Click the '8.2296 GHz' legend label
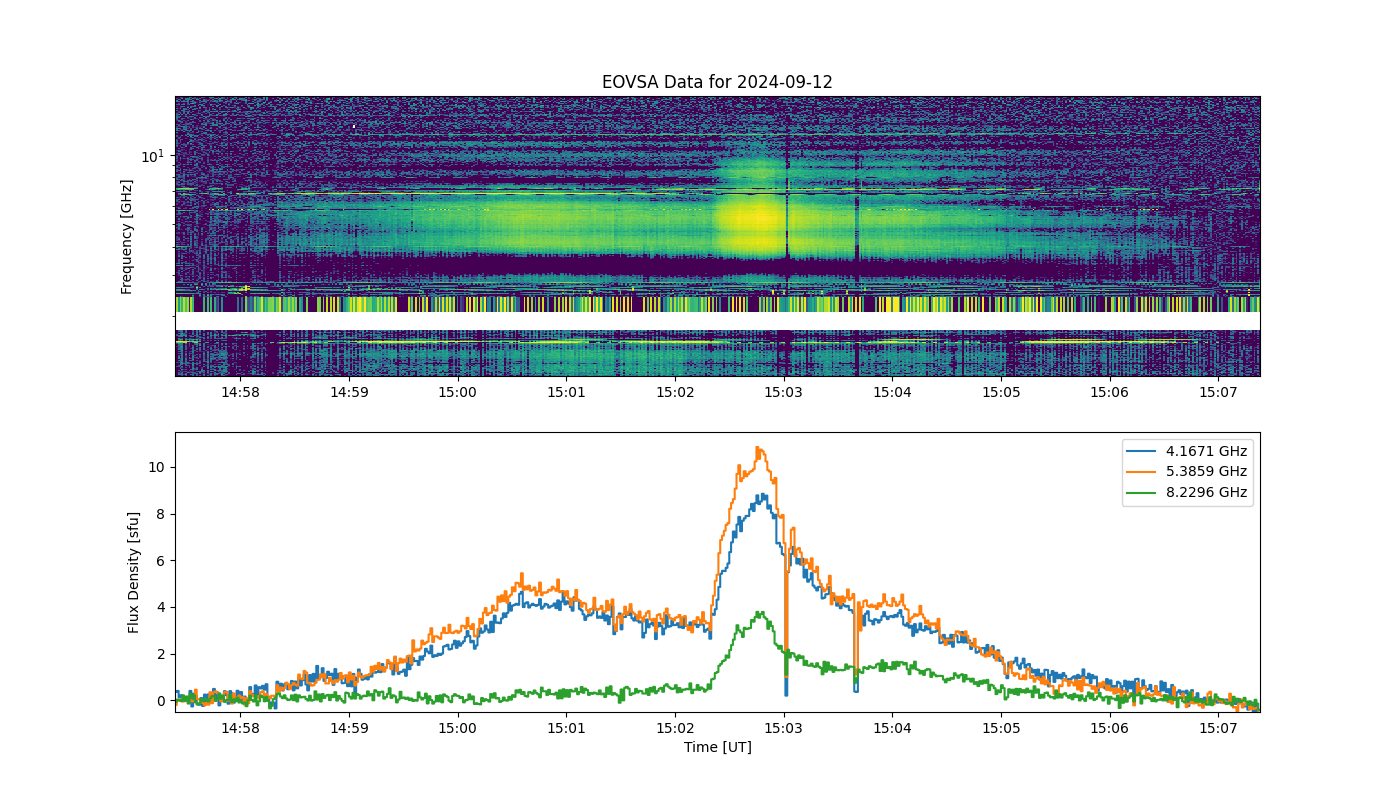Image resolution: width=1400 pixels, height=800 pixels. pos(1208,492)
